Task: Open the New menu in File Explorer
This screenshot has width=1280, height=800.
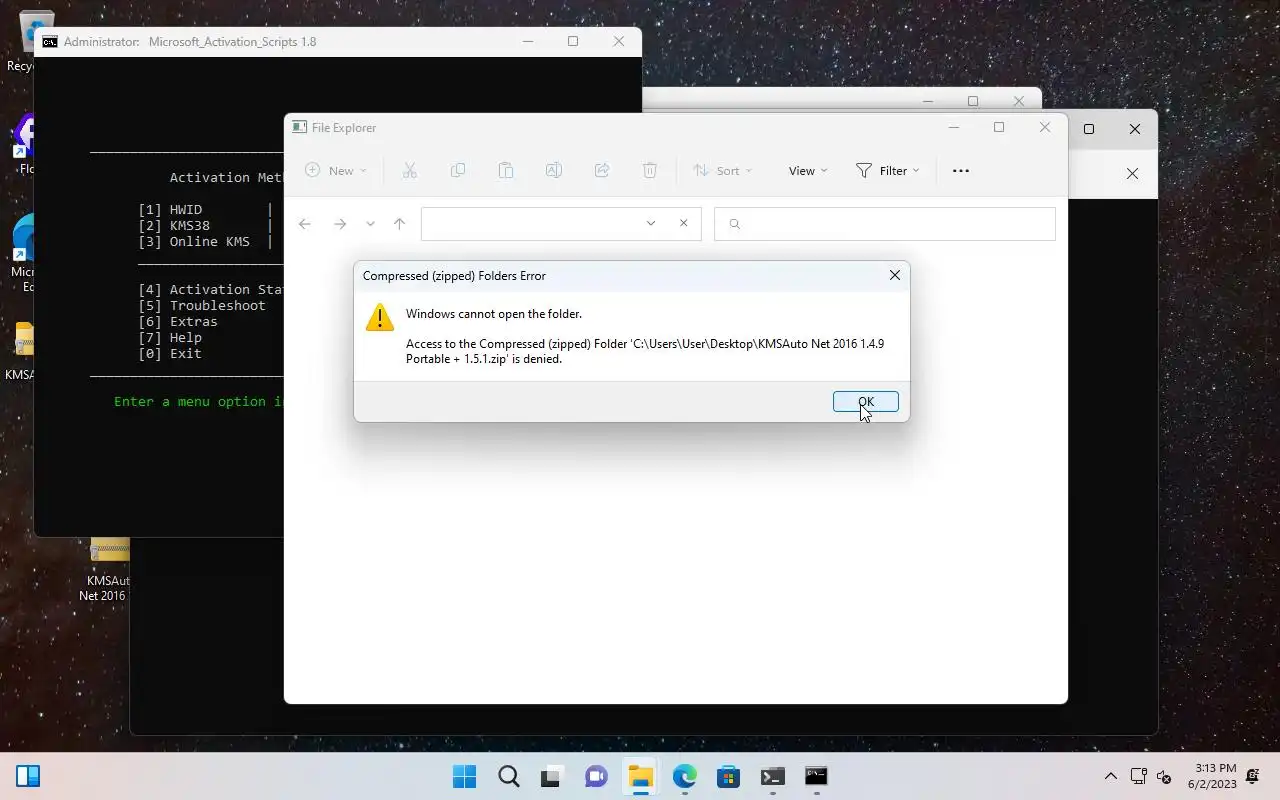Action: (336, 171)
